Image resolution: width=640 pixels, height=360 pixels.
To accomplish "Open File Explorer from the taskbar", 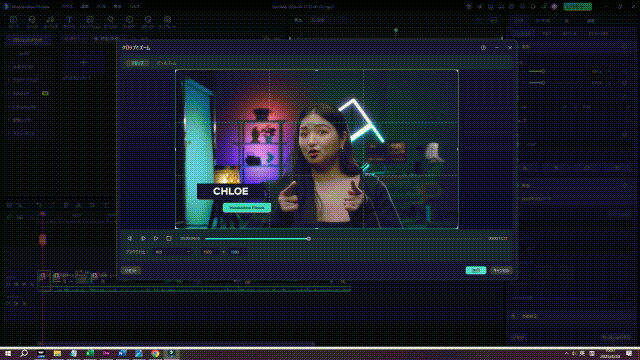I will [x=57, y=353].
